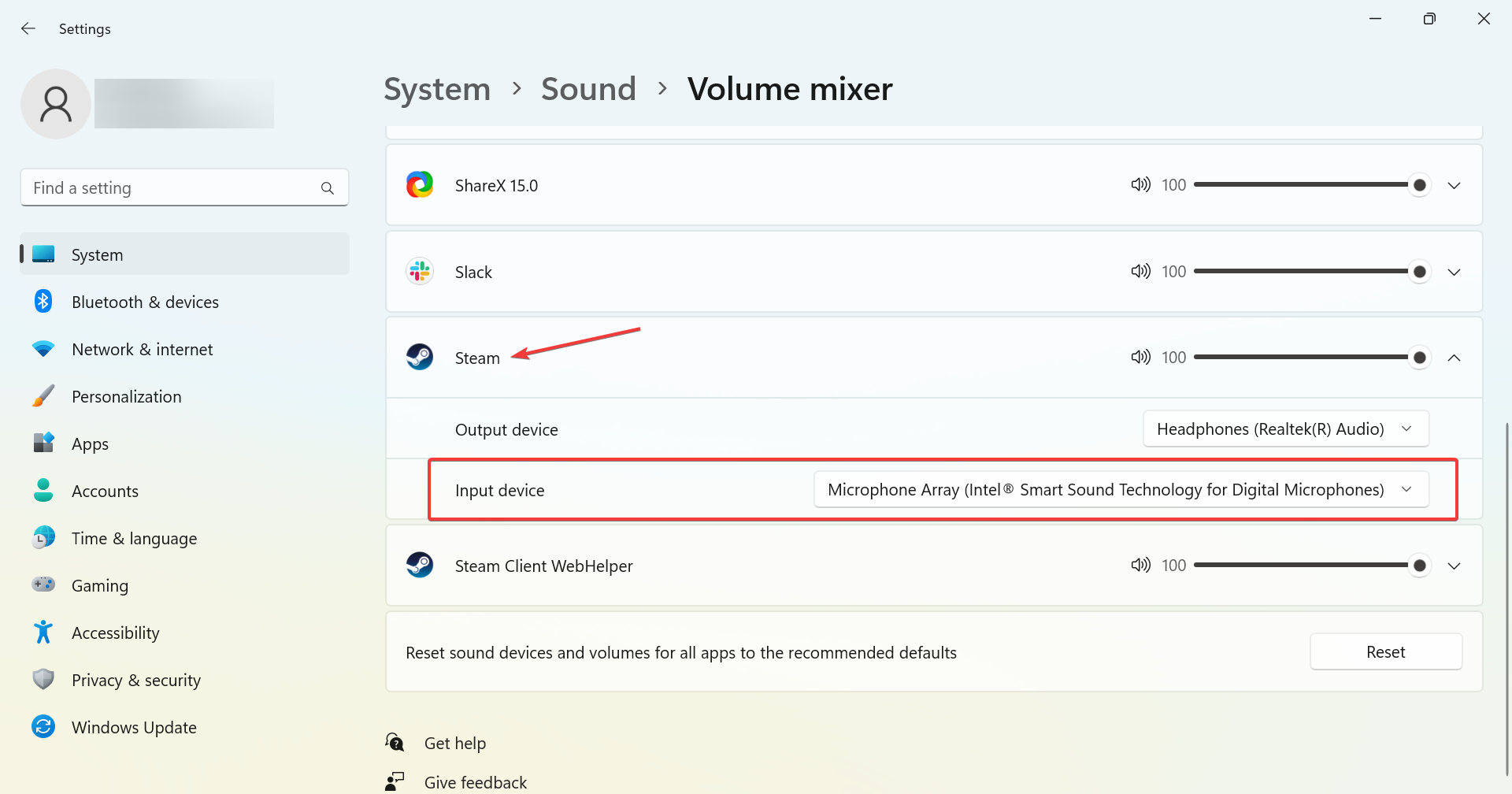The image size is (1512, 794).
Task: Click the Input device label
Action: pos(499,490)
